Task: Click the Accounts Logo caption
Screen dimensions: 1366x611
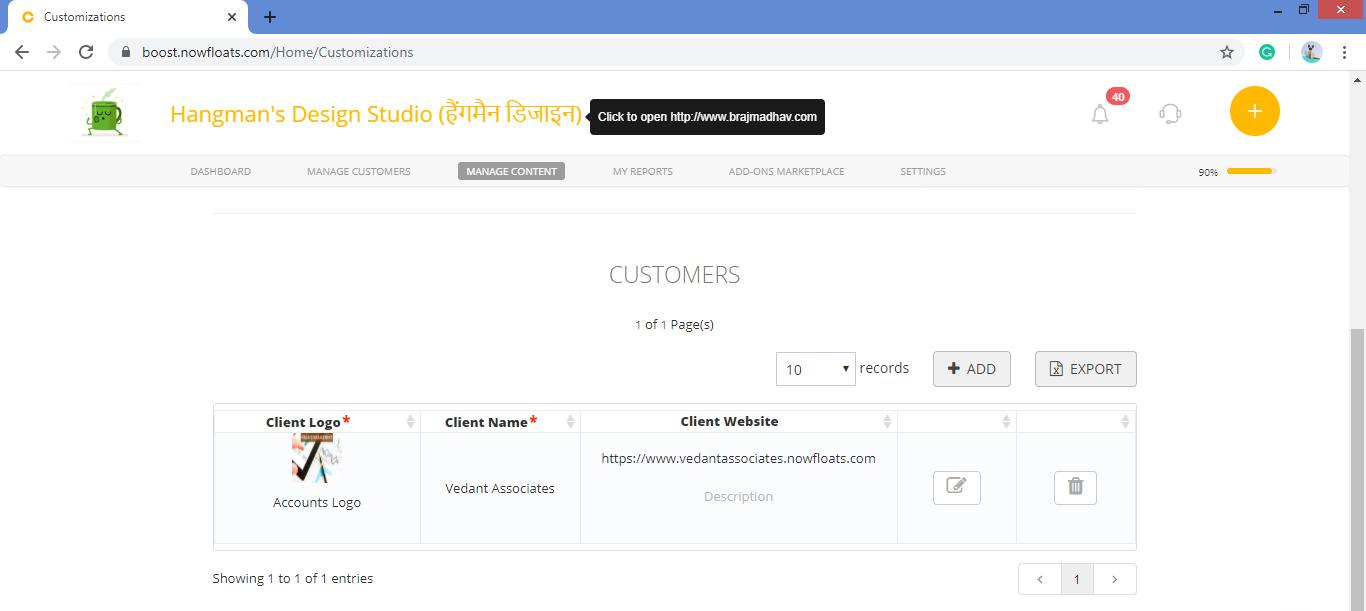Action: pyautogui.click(x=317, y=503)
